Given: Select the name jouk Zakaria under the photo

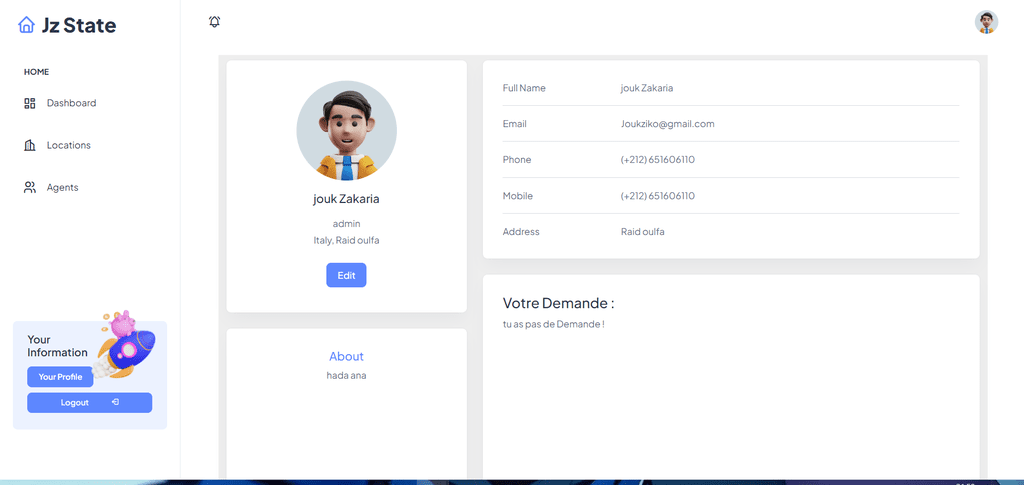Looking at the screenshot, I should 346,199.
